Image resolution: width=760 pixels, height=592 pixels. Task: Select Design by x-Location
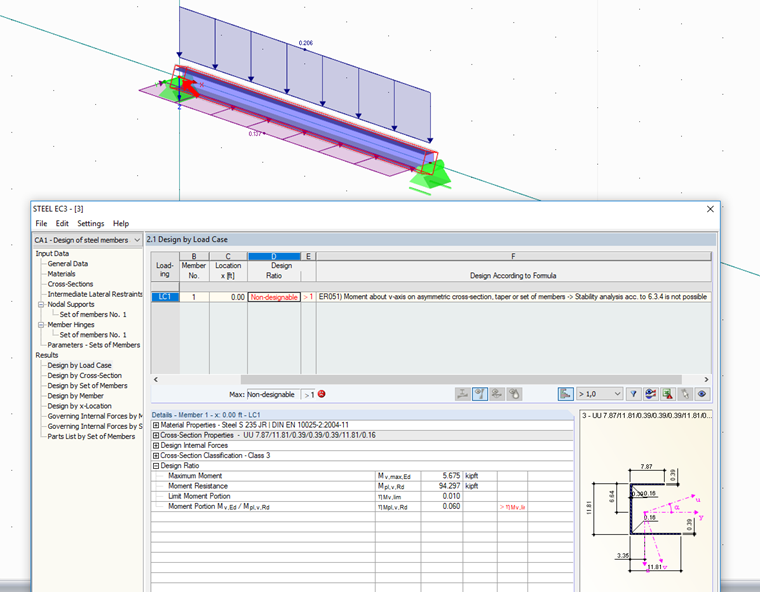79,406
